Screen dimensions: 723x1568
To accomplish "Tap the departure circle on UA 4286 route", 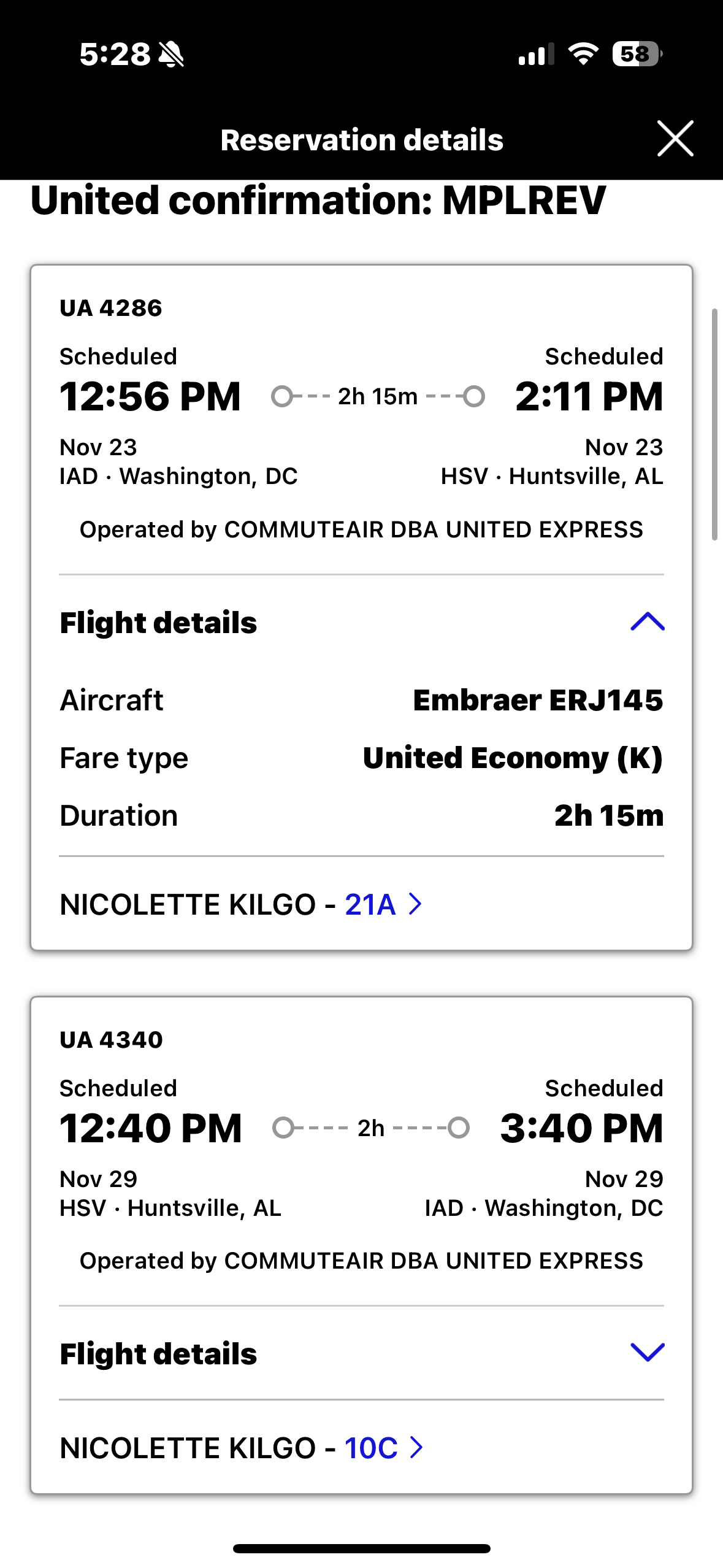I will click(281, 396).
